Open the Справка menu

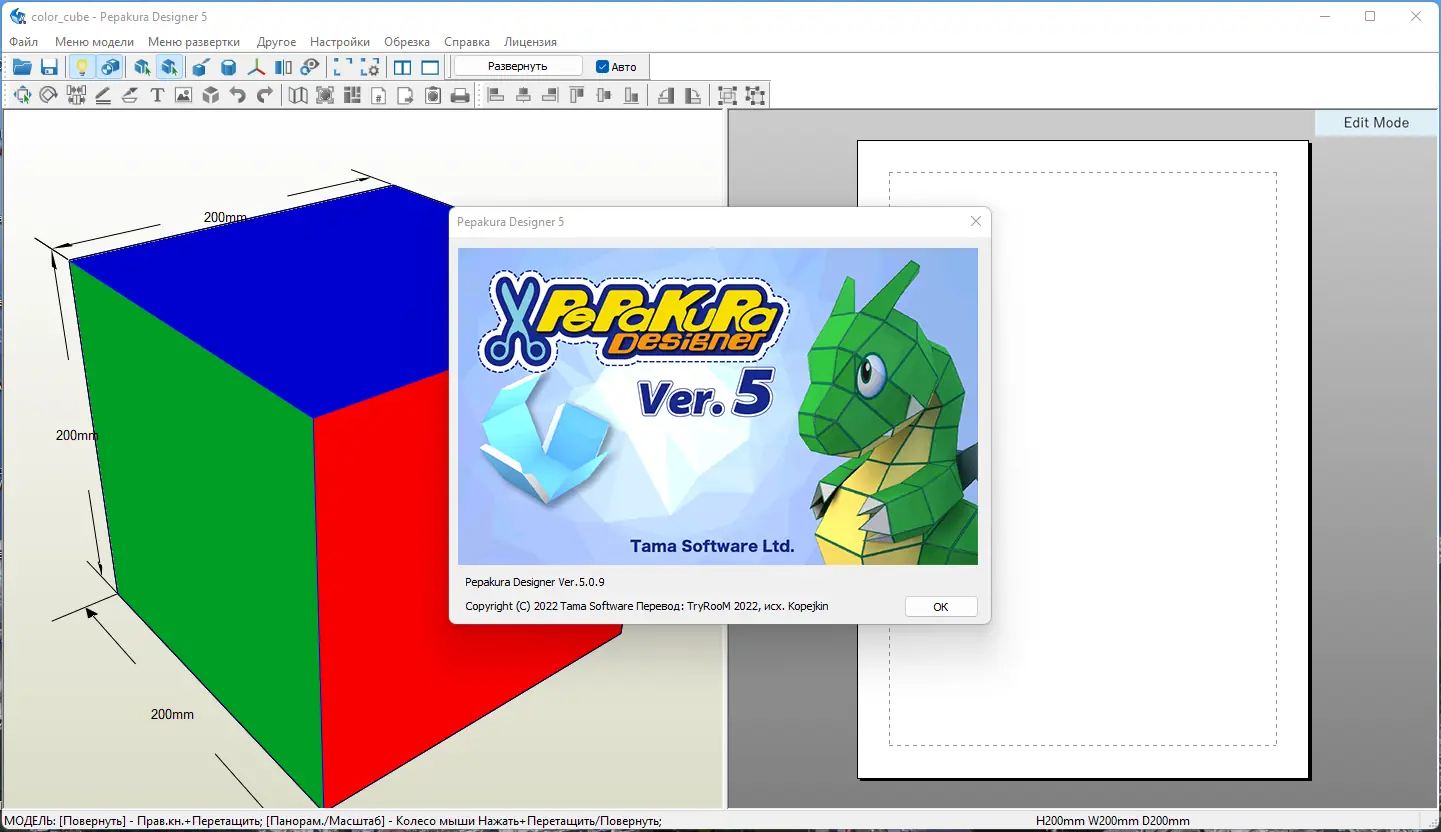click(x=466, y=42)
